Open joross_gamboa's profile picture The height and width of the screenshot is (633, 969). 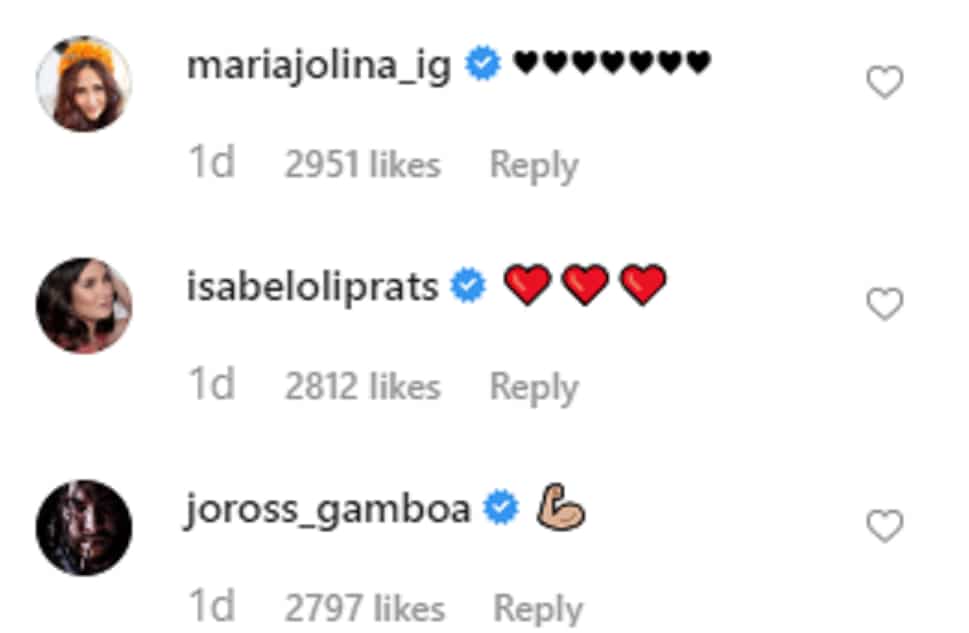point(83,527)
